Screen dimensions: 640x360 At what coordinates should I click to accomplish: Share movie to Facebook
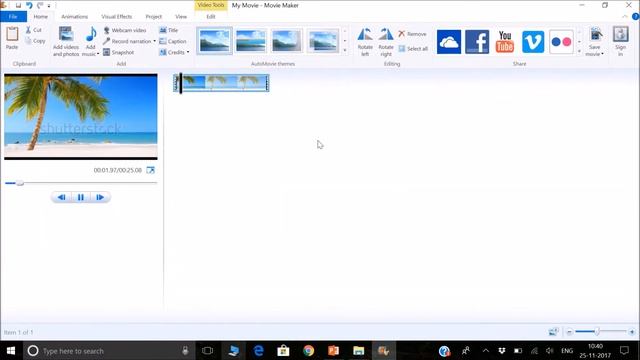[477, 42]
